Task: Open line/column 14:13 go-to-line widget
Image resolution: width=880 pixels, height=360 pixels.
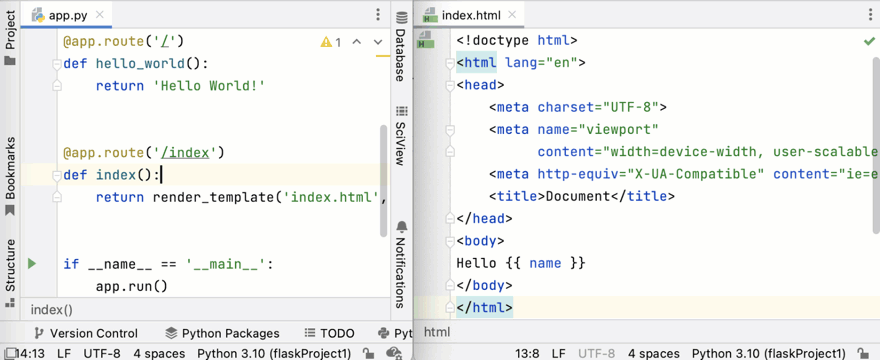Action: pyautogui.click(x=30, y=353)
